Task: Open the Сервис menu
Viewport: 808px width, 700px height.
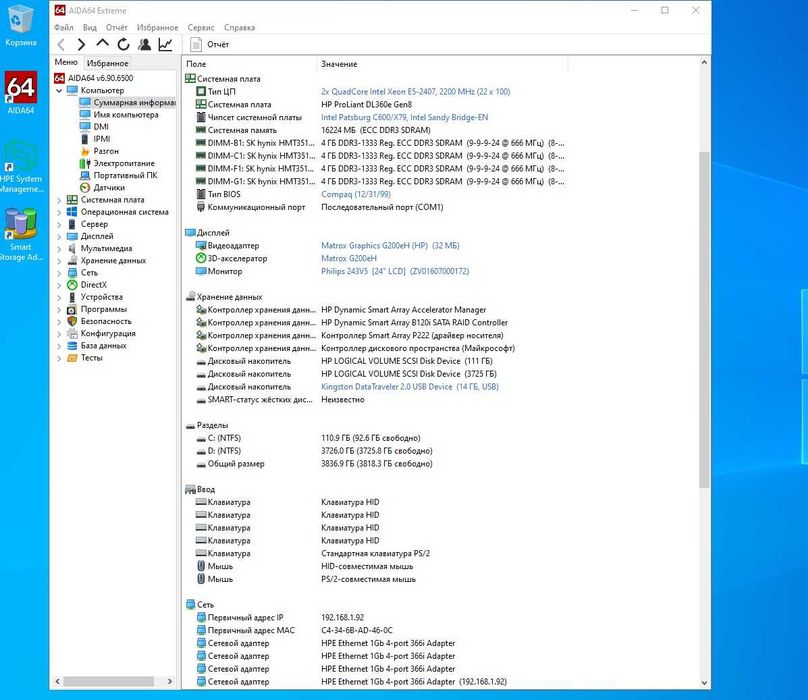Action: pyautogui.click(x=200, y=28)
